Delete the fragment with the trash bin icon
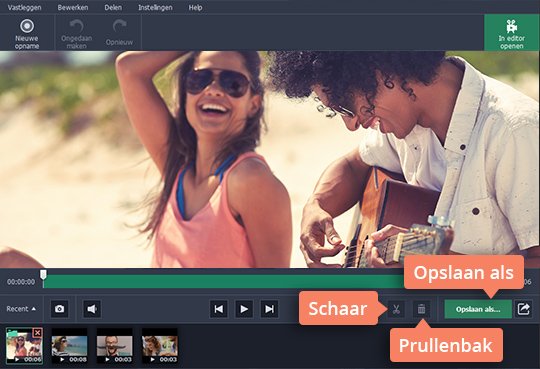The image size is (540, 369). (x=421, y=309)
